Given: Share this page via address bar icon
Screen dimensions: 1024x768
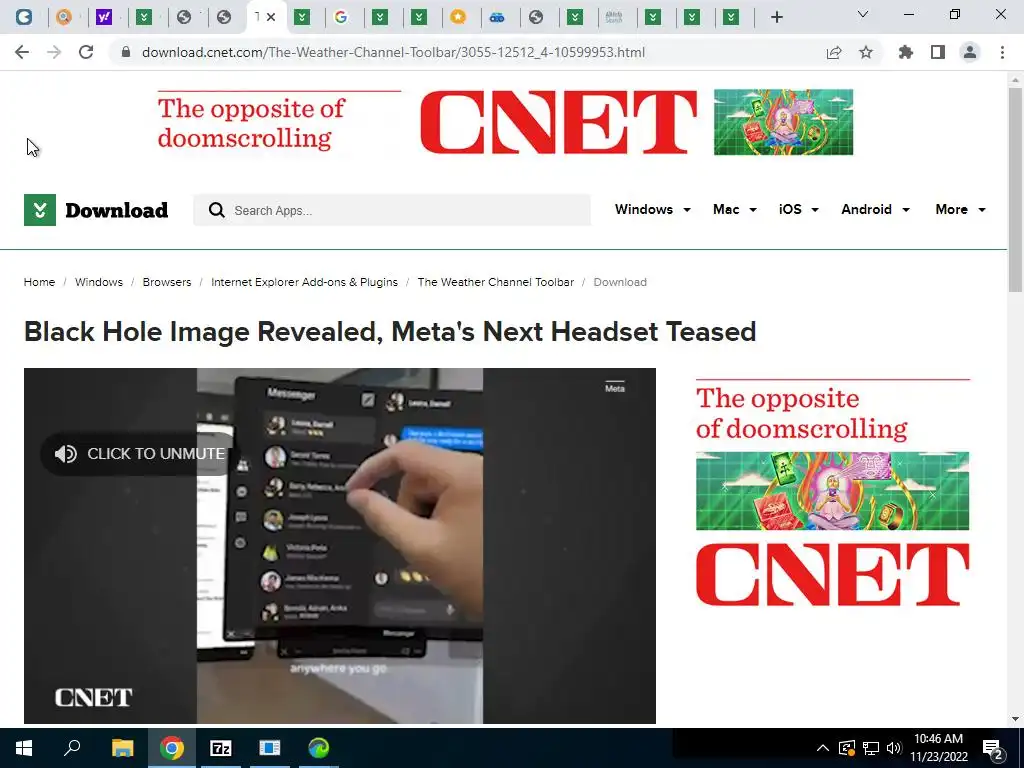Looking at the screenshot, I should coord(834,52).
